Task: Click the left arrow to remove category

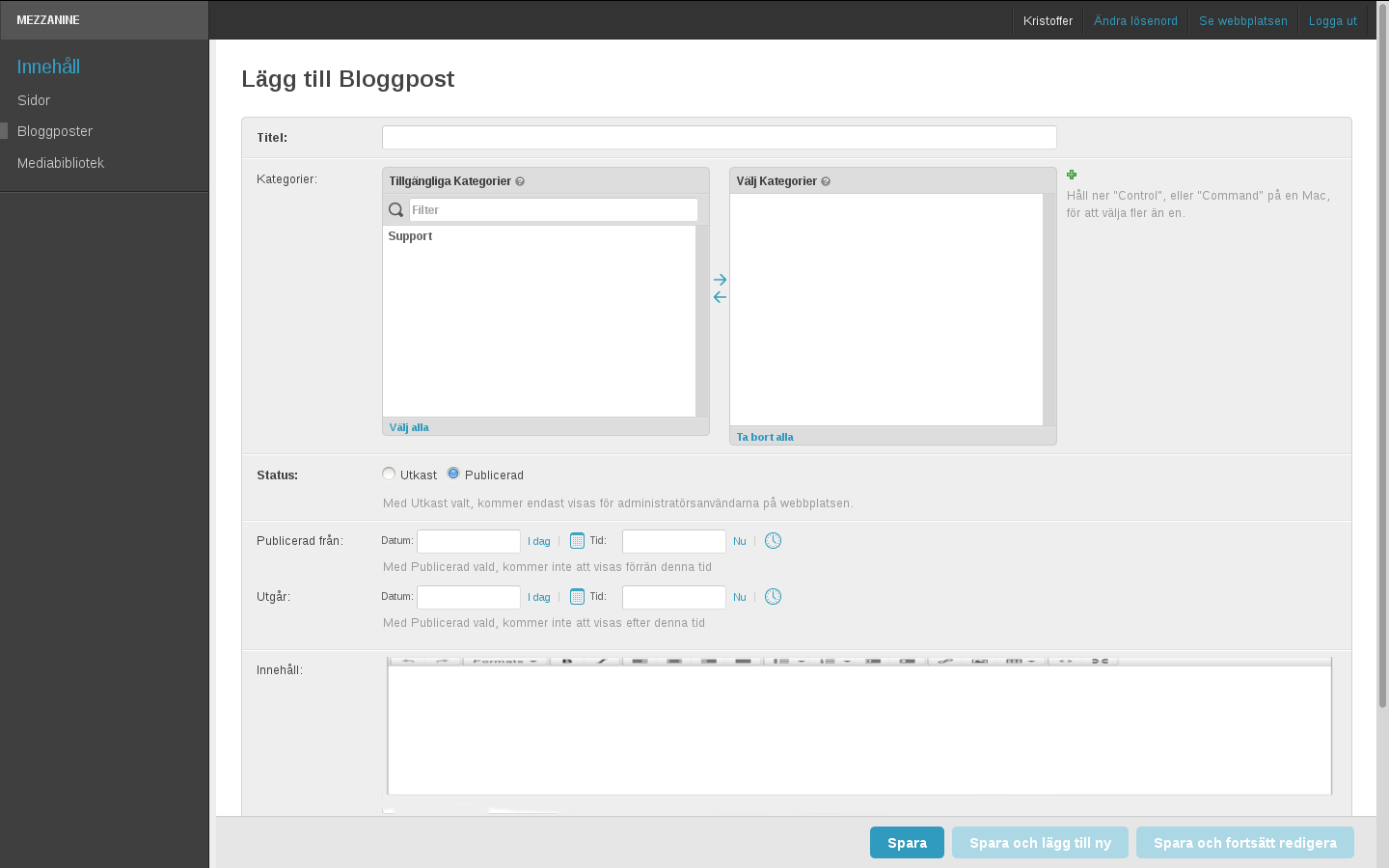Action: coord(720,297)
